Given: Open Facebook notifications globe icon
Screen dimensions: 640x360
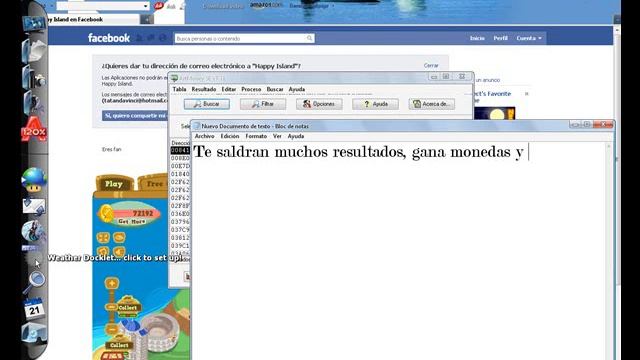Looking at the screenshot, I should 163,38.
